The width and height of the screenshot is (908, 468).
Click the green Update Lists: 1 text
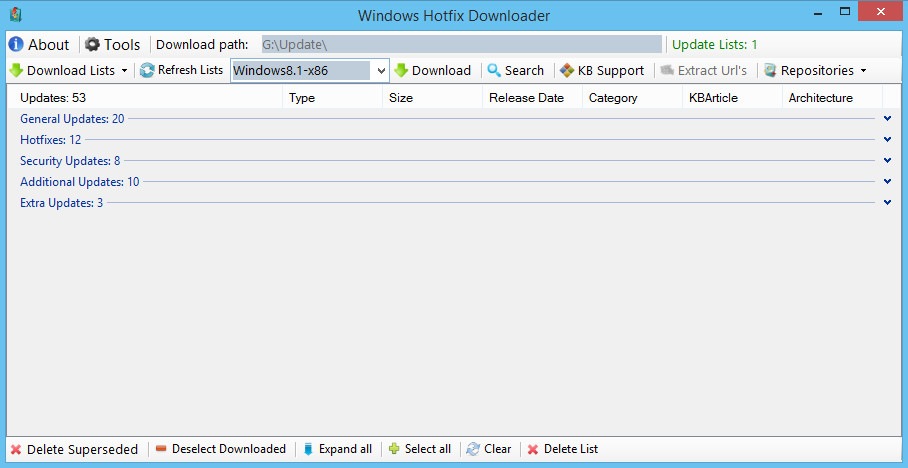click(x=715, y=45)
